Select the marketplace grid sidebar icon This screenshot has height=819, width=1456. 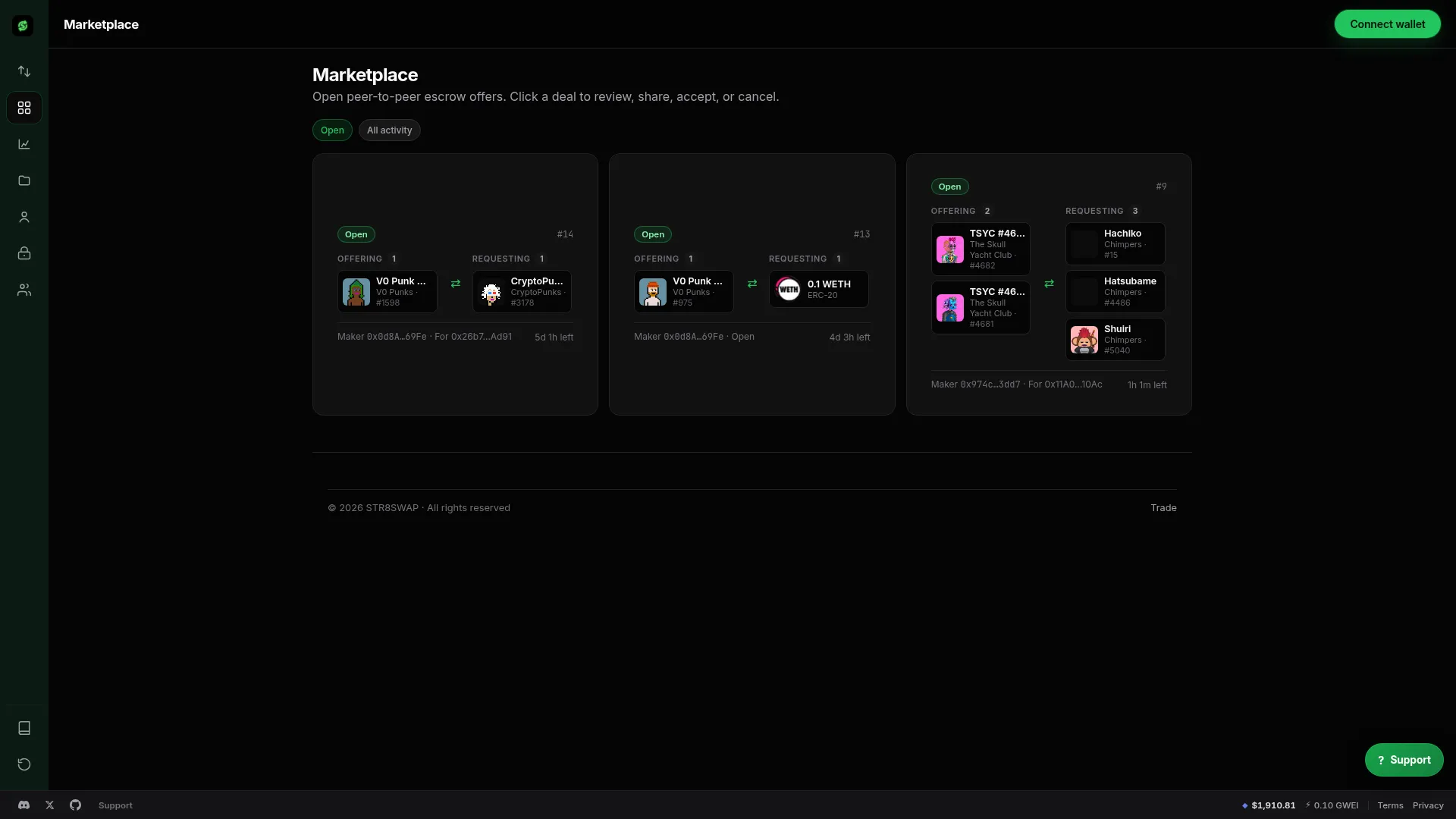pyautogui.click(x=24, y=108)
